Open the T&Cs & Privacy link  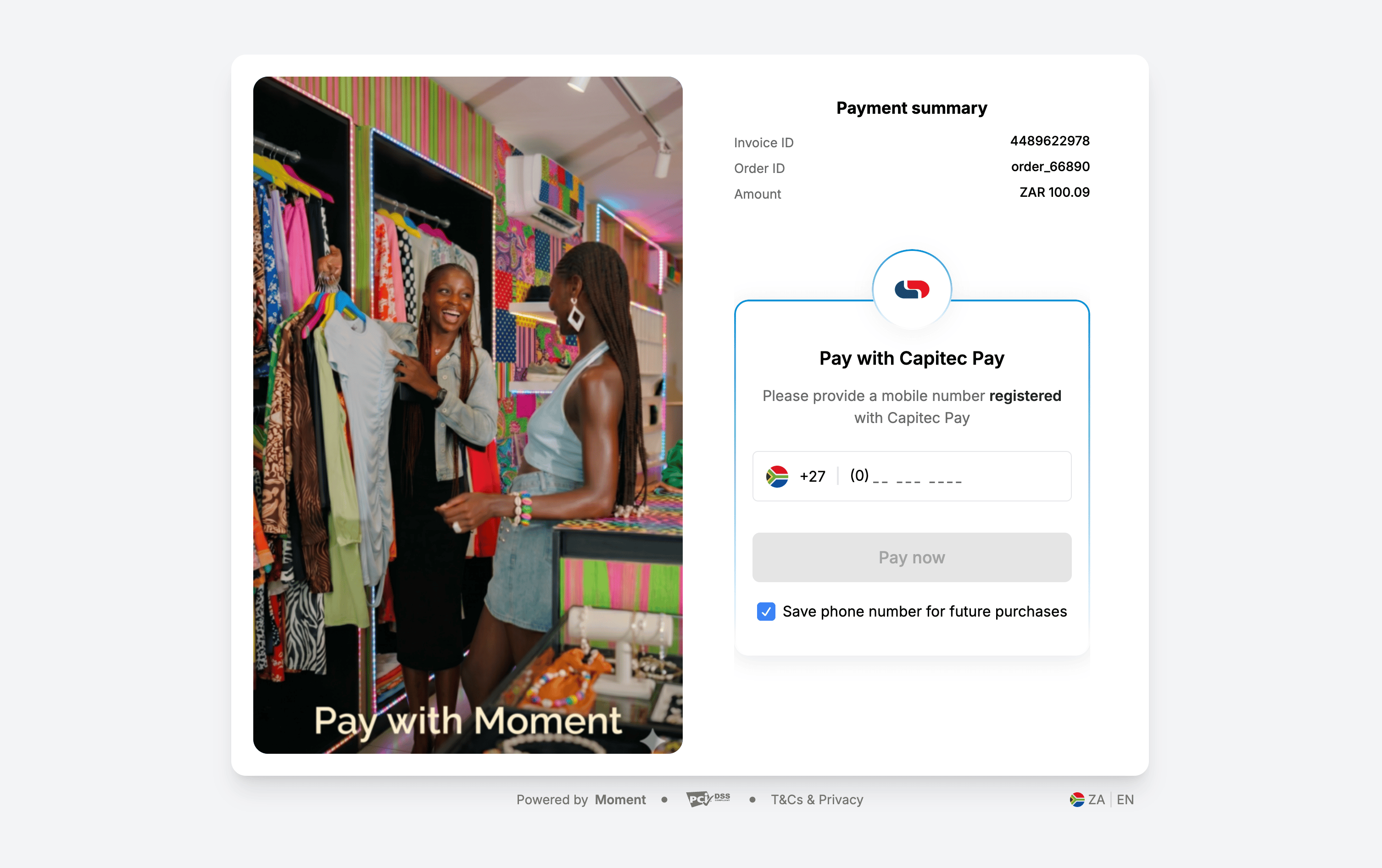click(817, 799)
